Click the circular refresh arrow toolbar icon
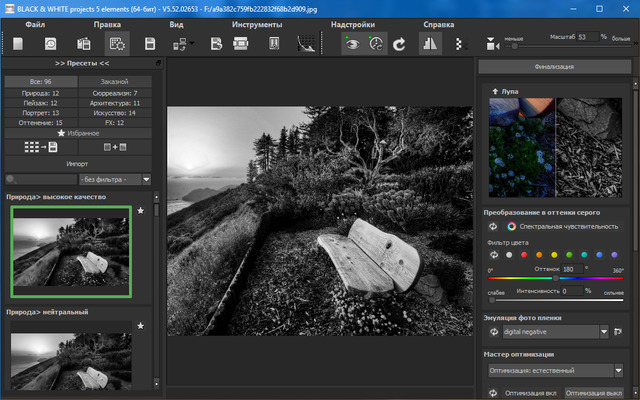 pyautogui.click(x=399, y=44)
